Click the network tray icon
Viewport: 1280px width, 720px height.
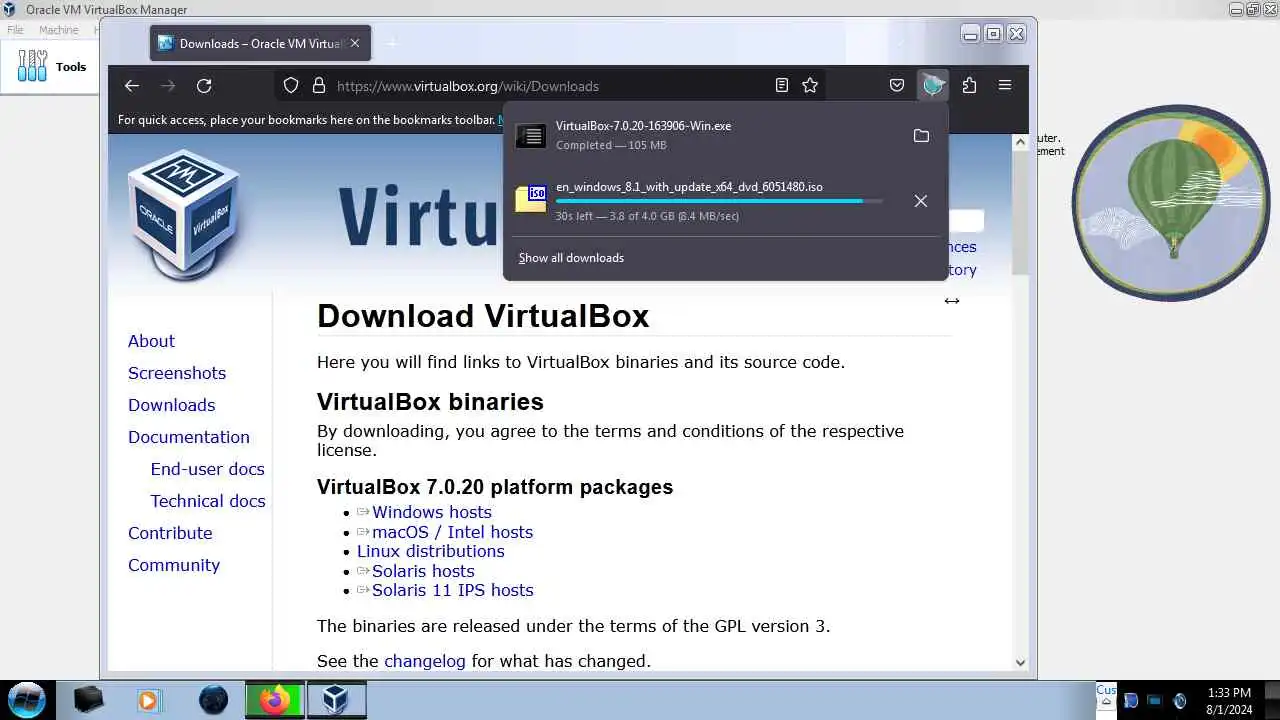pyautogui.click(x=1154, y=701)
